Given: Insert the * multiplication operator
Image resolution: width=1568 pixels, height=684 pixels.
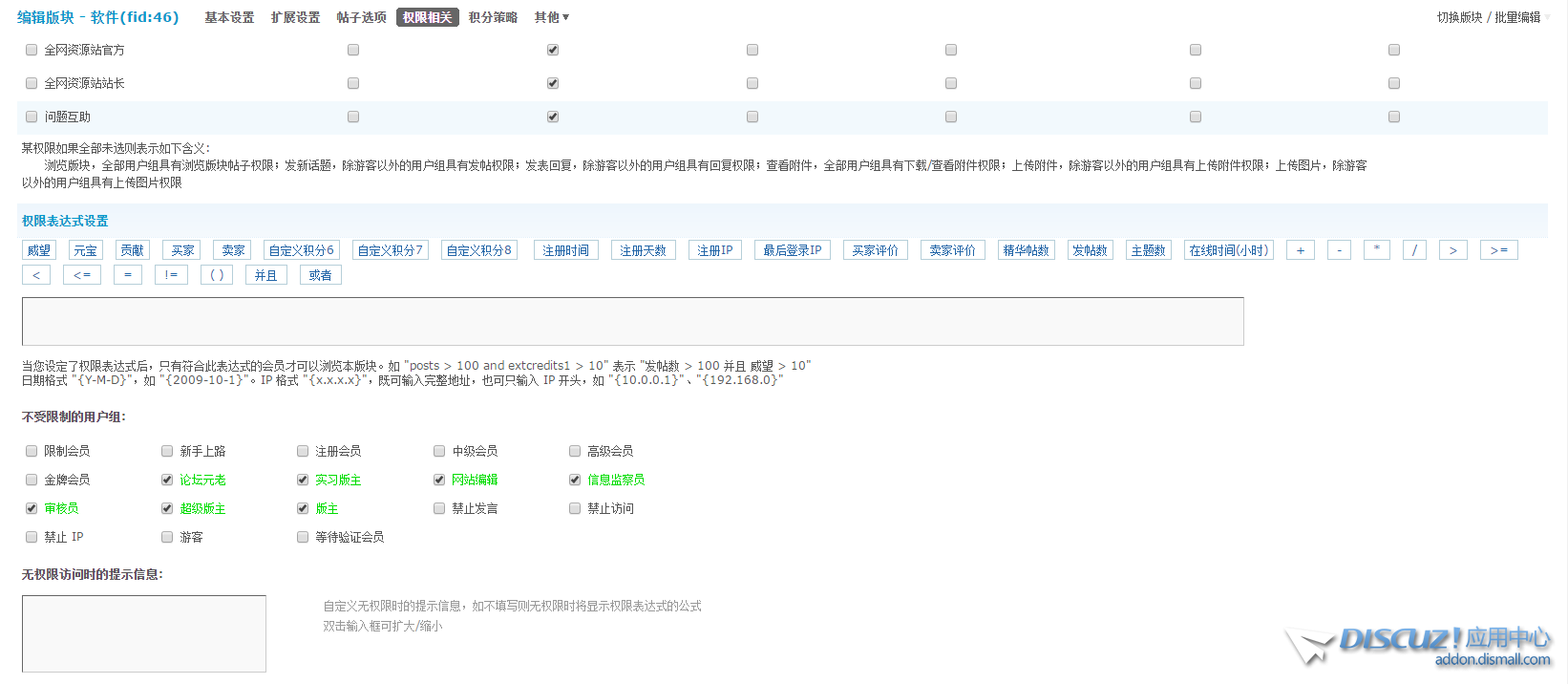Looking at the screenshot, I should tap(1376, 250).
